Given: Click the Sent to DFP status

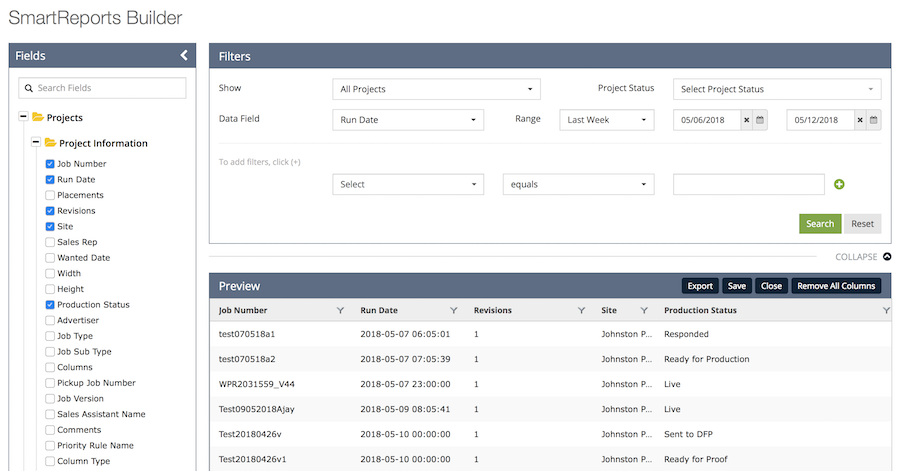Looking at the screenshot, I should pyautogui.click(x=688, y=434).
